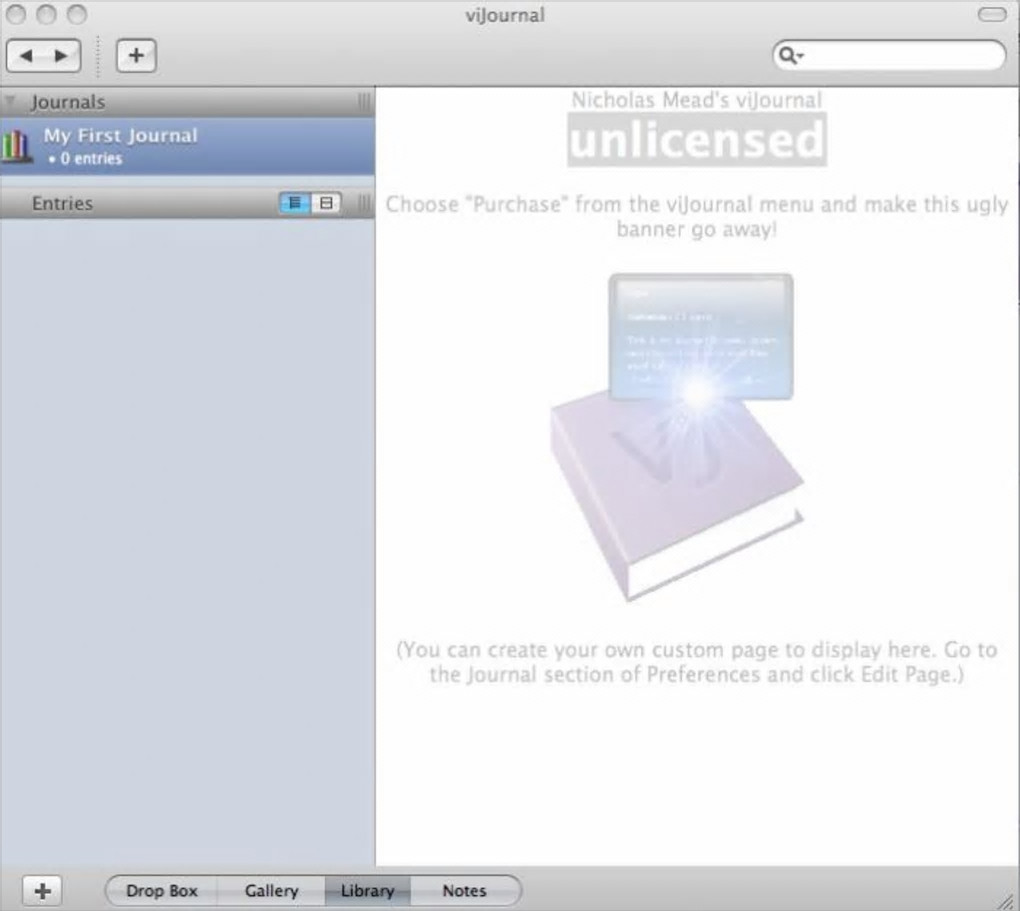Click the viJournal book logo image

tap(678, 437)
